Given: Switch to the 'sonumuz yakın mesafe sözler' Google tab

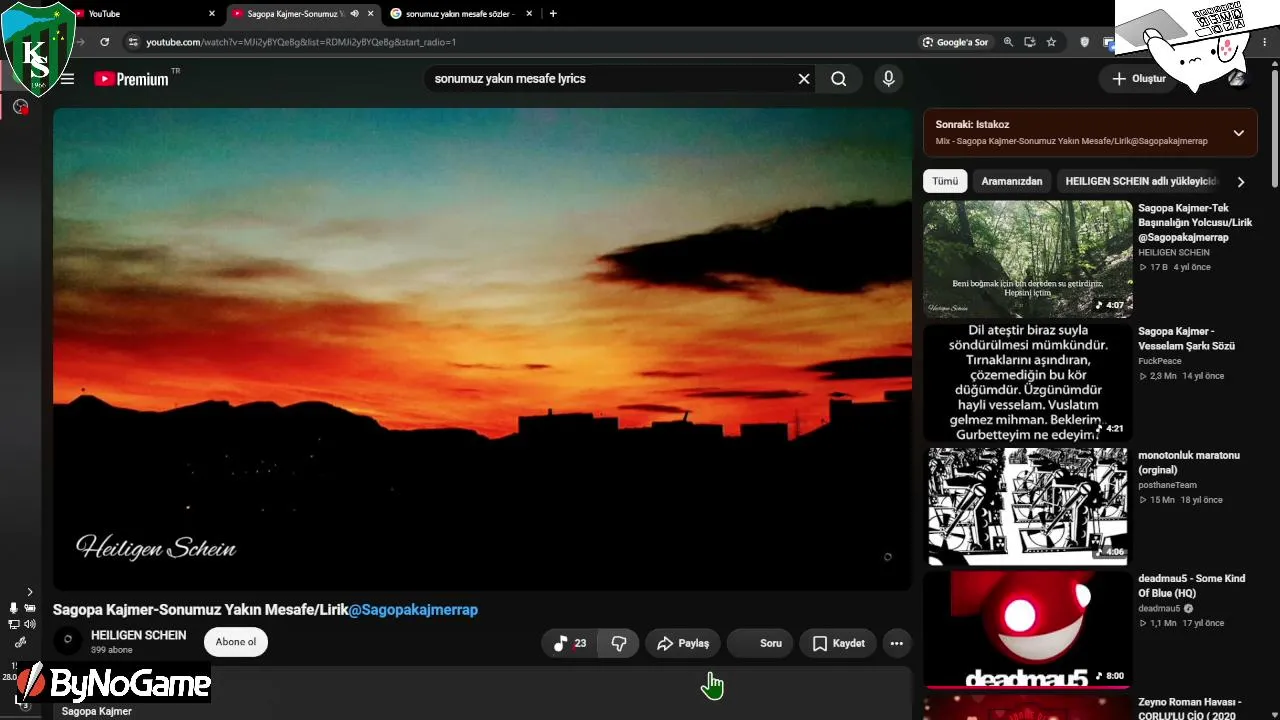Looking at the screenshot, I should pyautogui.click(x=462, y=14).
